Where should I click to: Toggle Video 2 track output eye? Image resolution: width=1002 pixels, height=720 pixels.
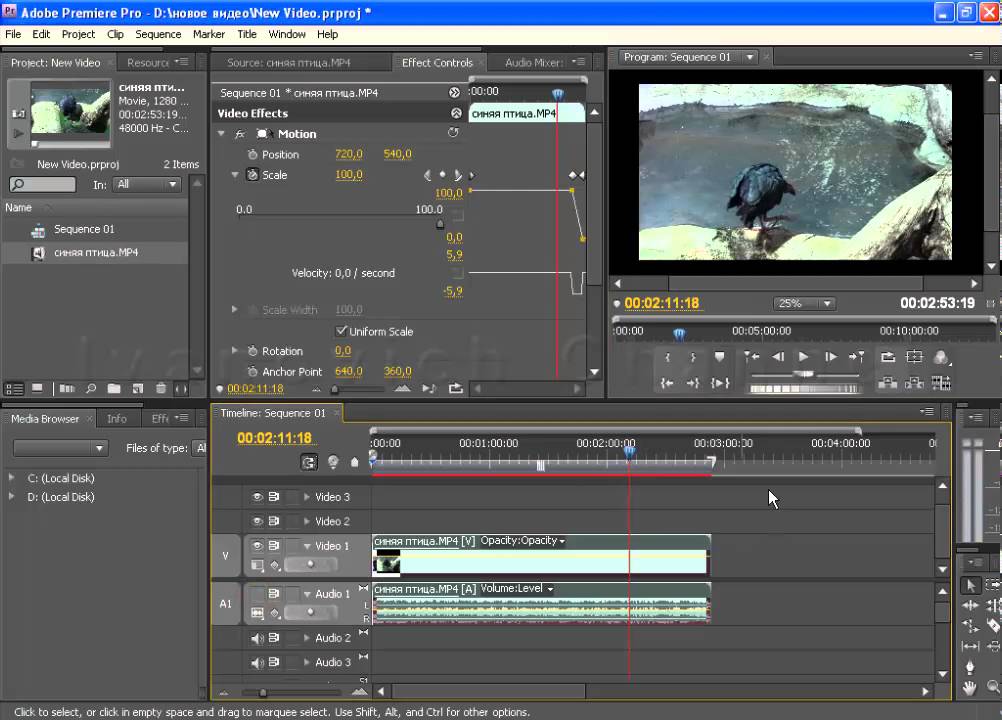pyautogui.click(x=257, y=521)
